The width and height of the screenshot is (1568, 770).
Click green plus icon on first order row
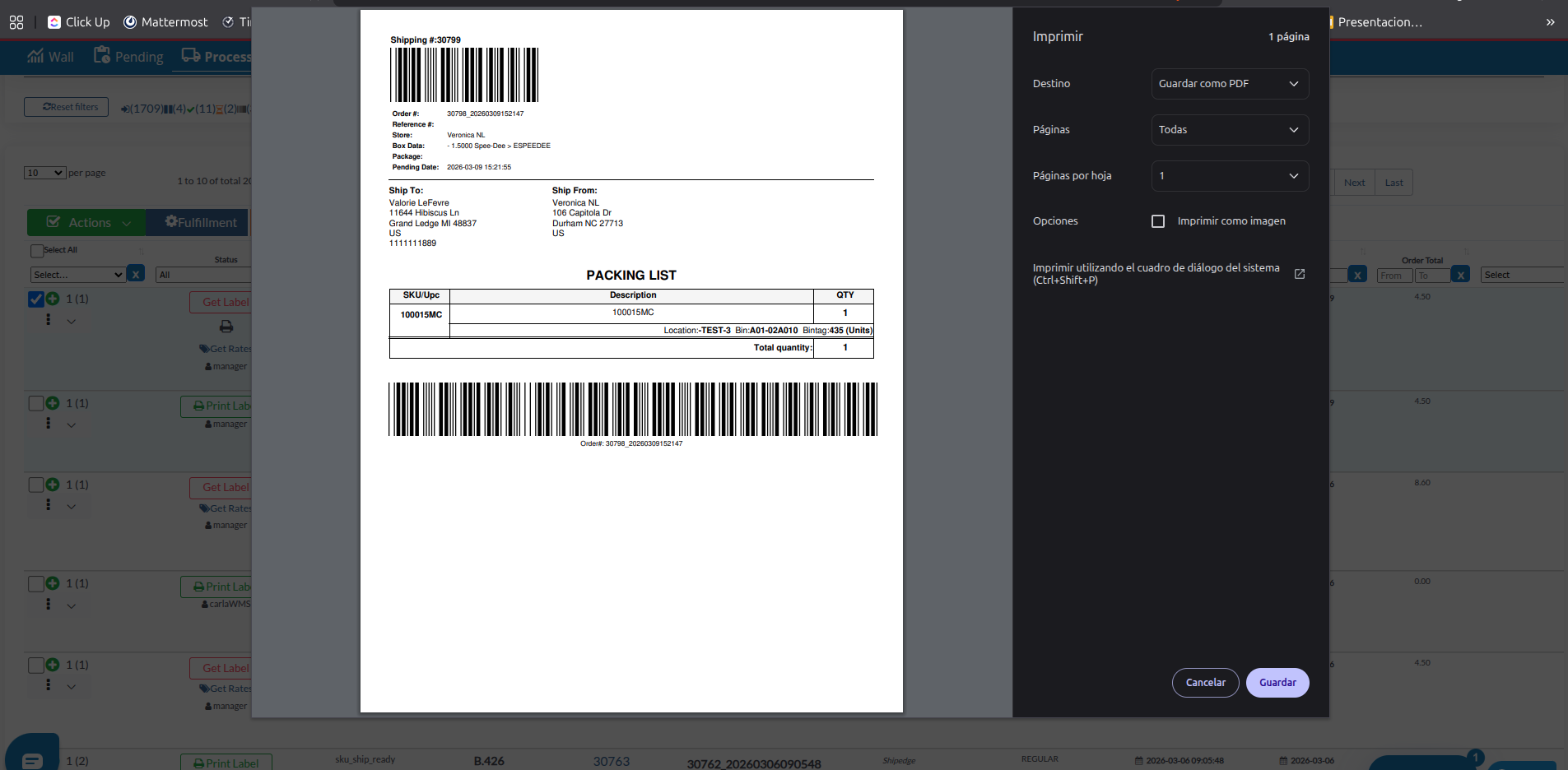coord(53,299)
